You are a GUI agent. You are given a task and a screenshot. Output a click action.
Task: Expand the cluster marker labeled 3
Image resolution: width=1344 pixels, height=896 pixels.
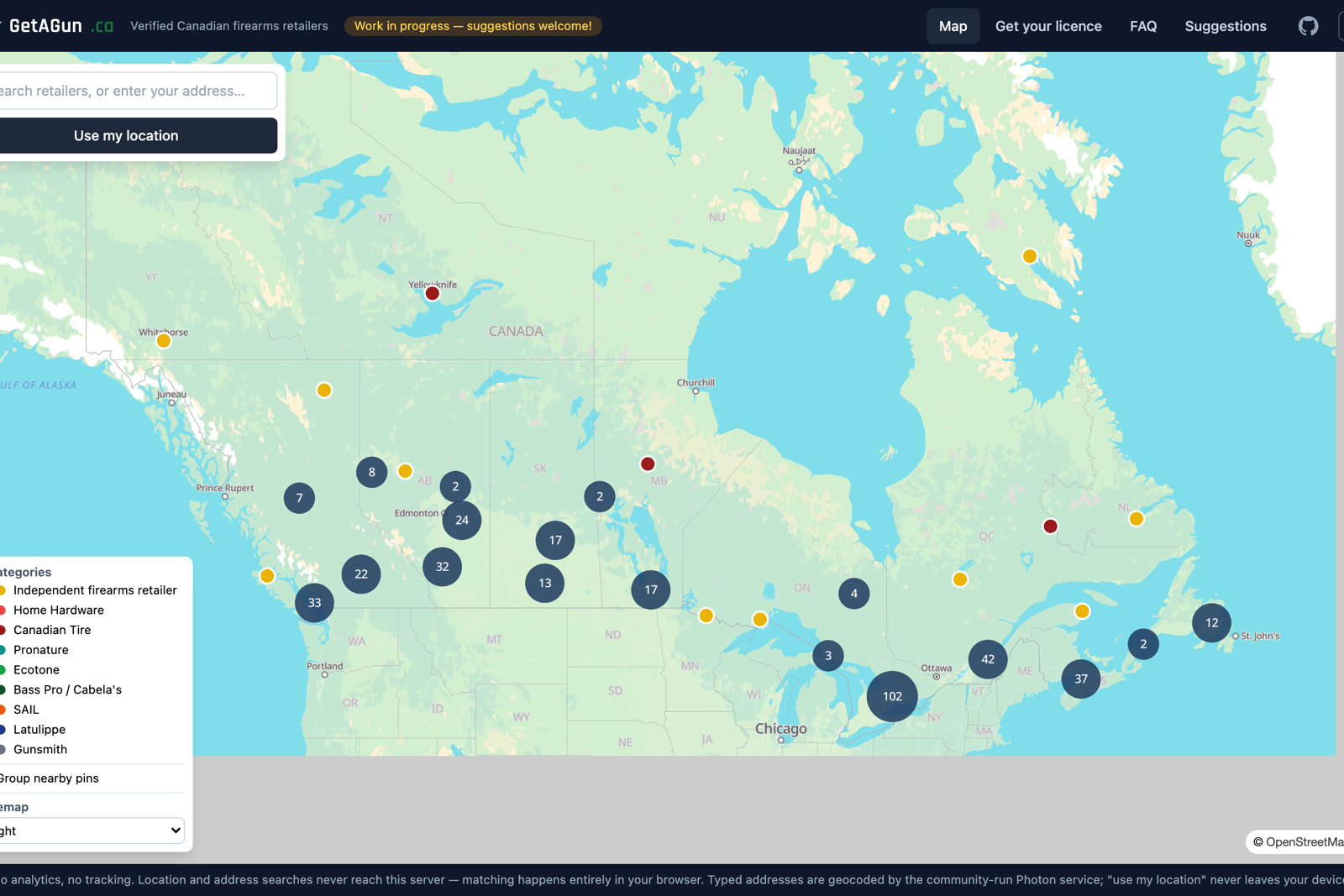[828, 656]
